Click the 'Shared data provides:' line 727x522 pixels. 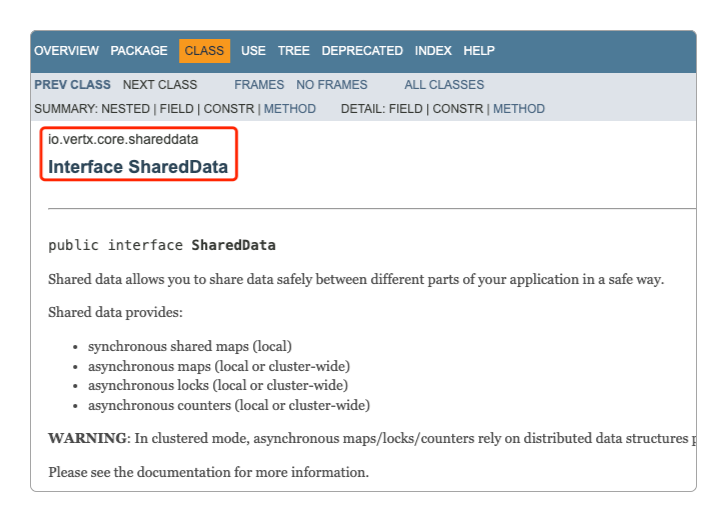[115, 312]
